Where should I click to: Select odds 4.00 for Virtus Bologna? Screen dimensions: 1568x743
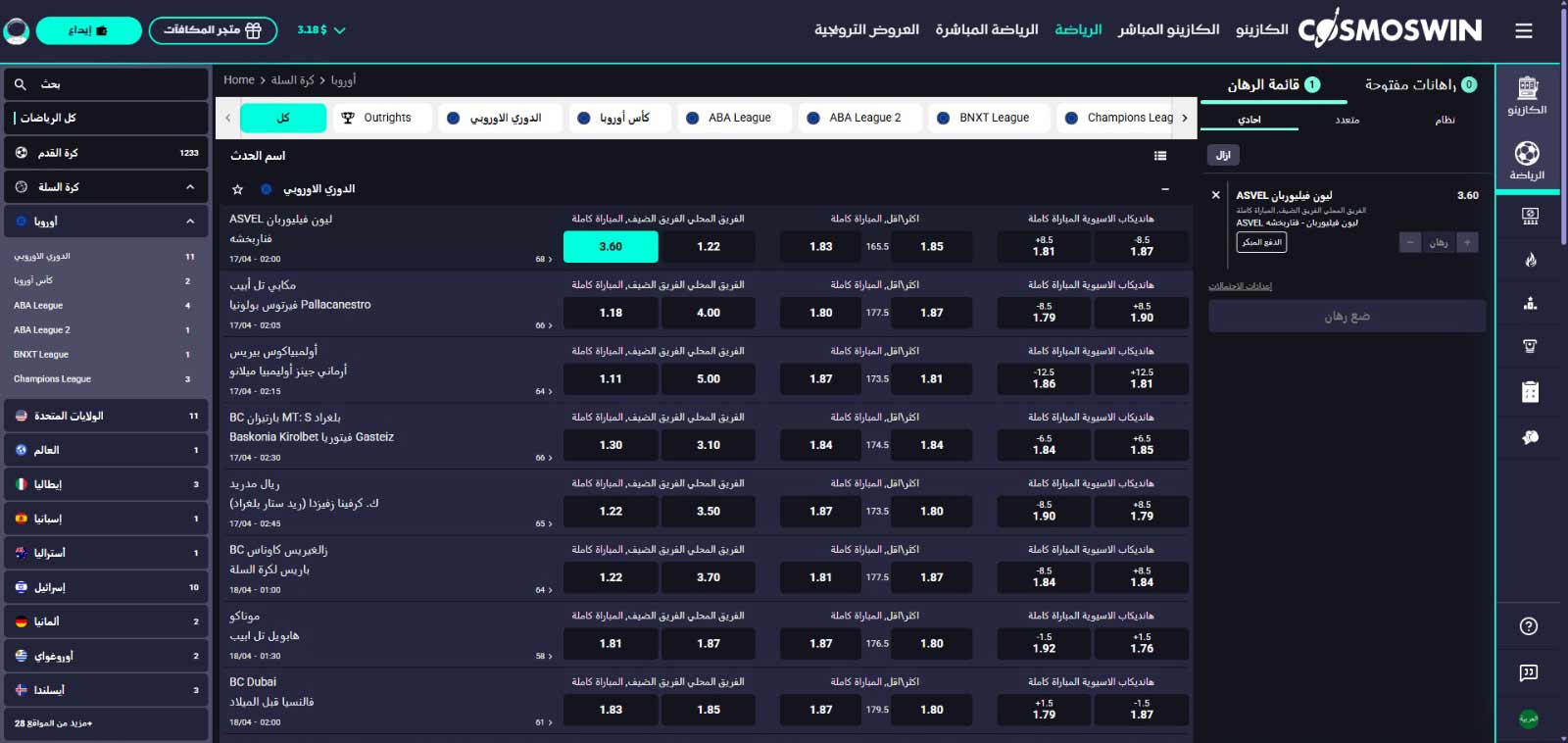(x=709, y=313)
